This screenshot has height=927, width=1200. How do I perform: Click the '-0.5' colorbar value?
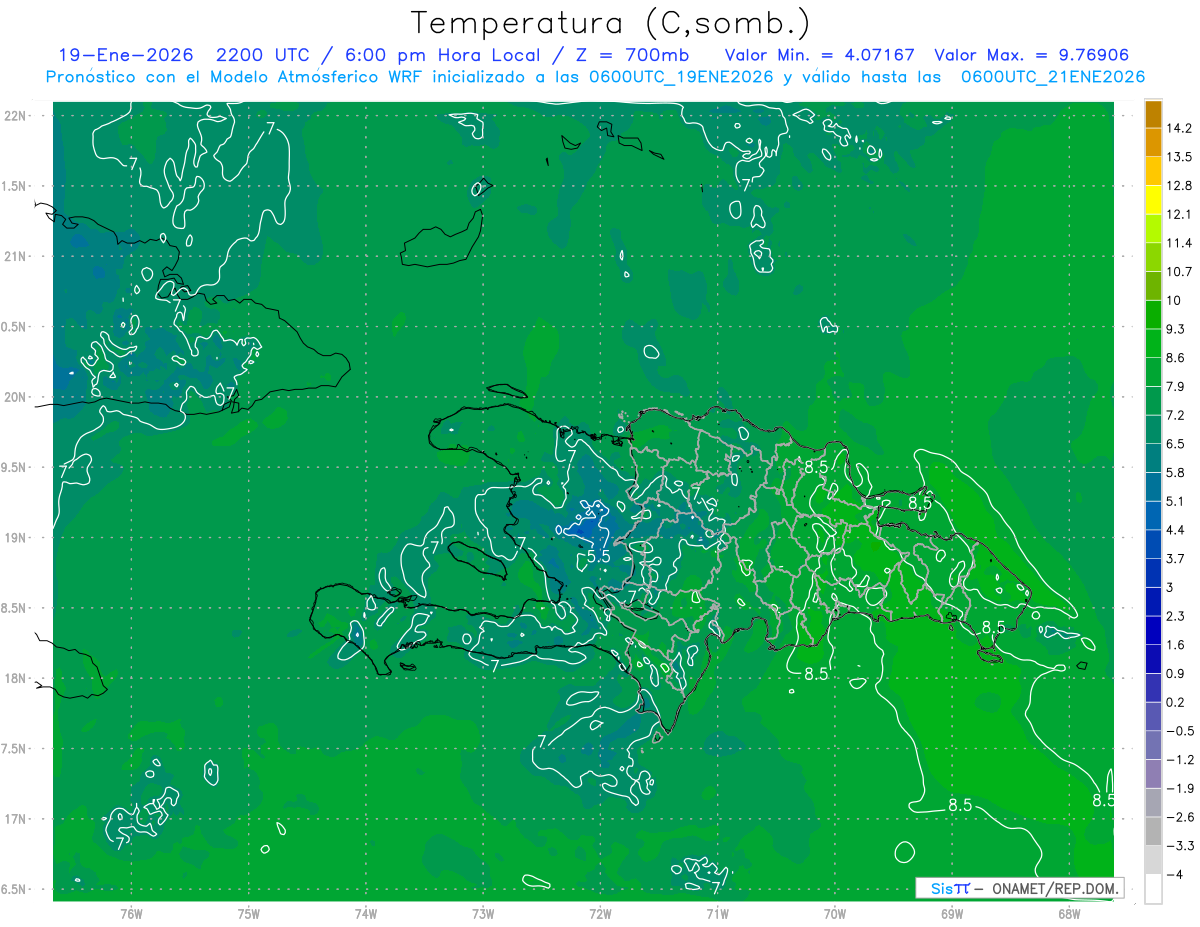coord(1179,732)
